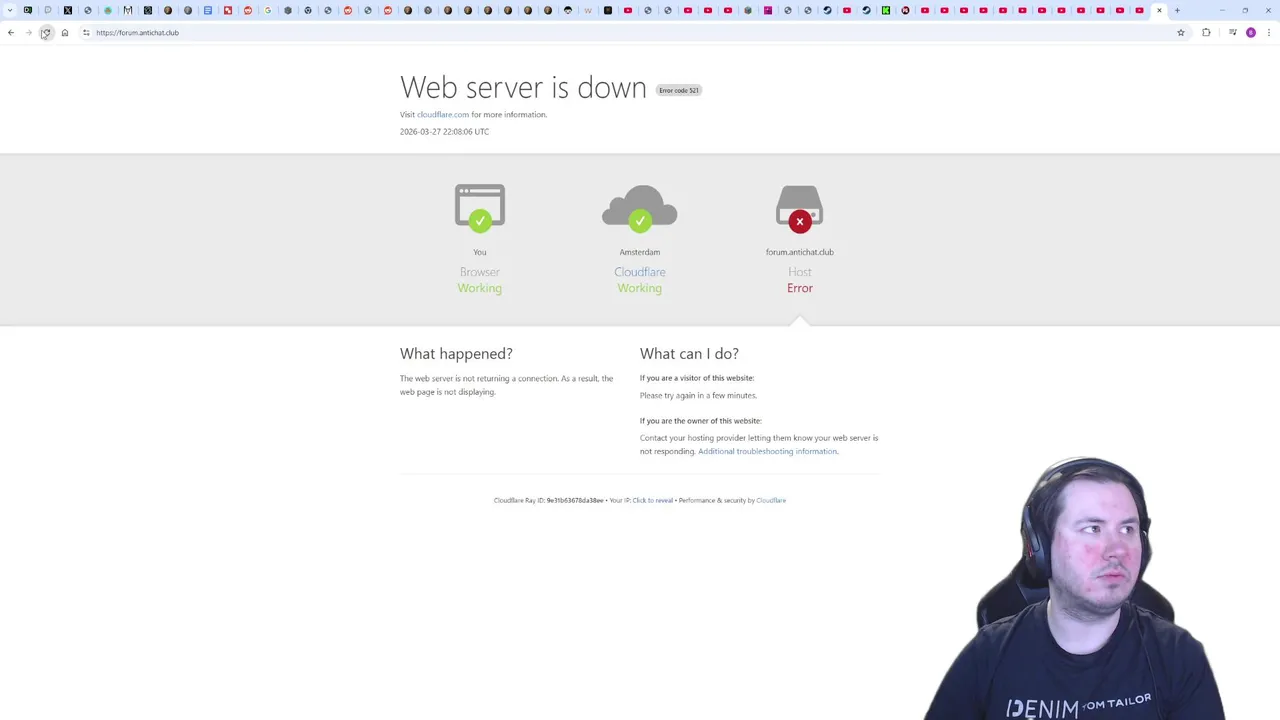Open Additional troubleshooting information link
The width and height of the screenshot is (1280, 720).
click(767, 452)
